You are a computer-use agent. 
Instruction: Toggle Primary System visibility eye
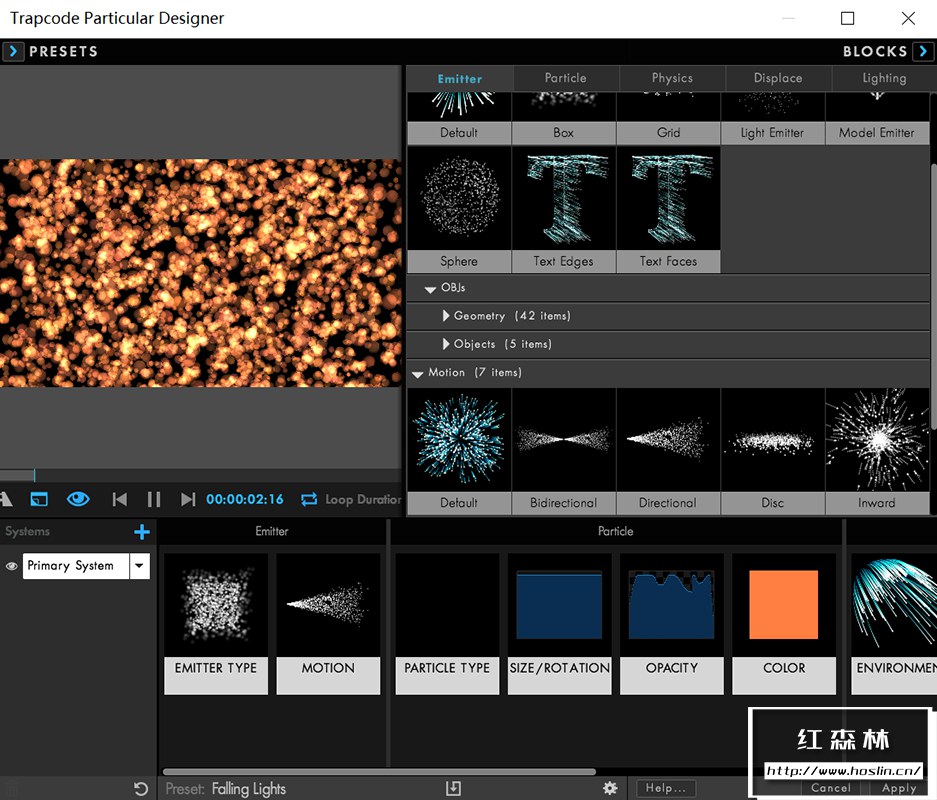[10, 565]
